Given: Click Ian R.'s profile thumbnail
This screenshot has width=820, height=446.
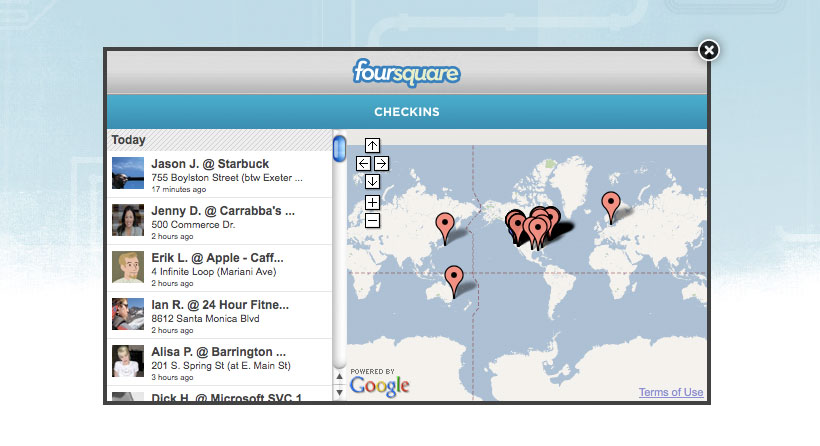Looking at the screenshot, I should [x=128, y=314].
